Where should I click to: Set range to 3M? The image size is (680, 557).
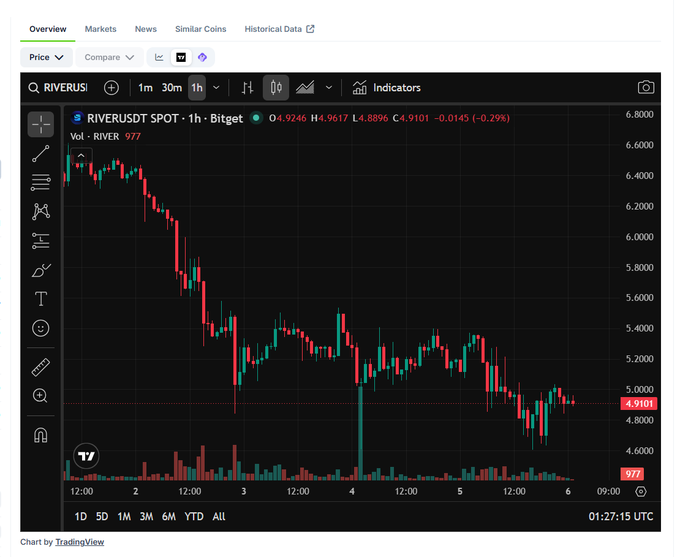pos(146,517)
